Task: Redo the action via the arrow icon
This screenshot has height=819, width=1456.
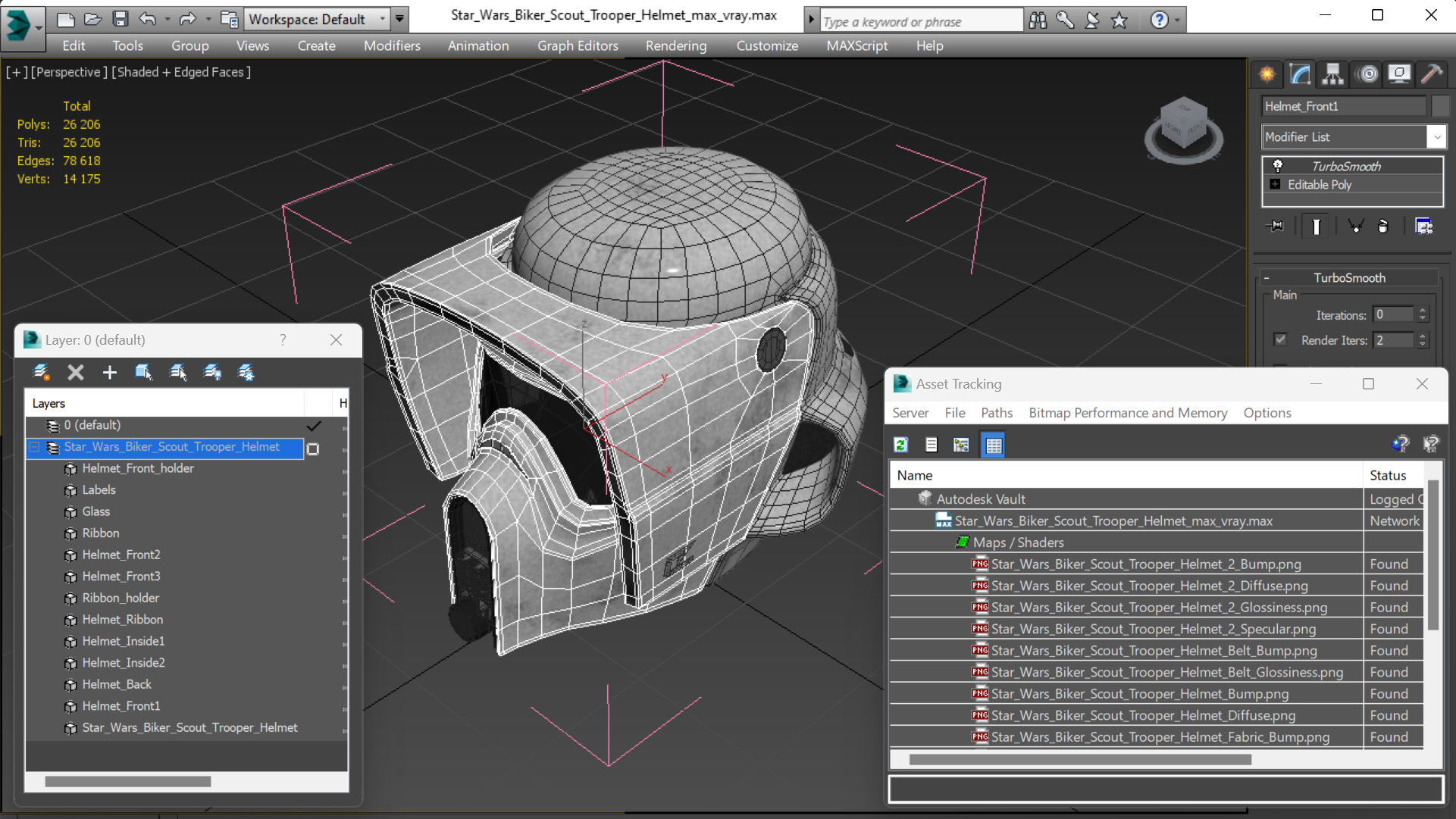Action: point(187,19)
